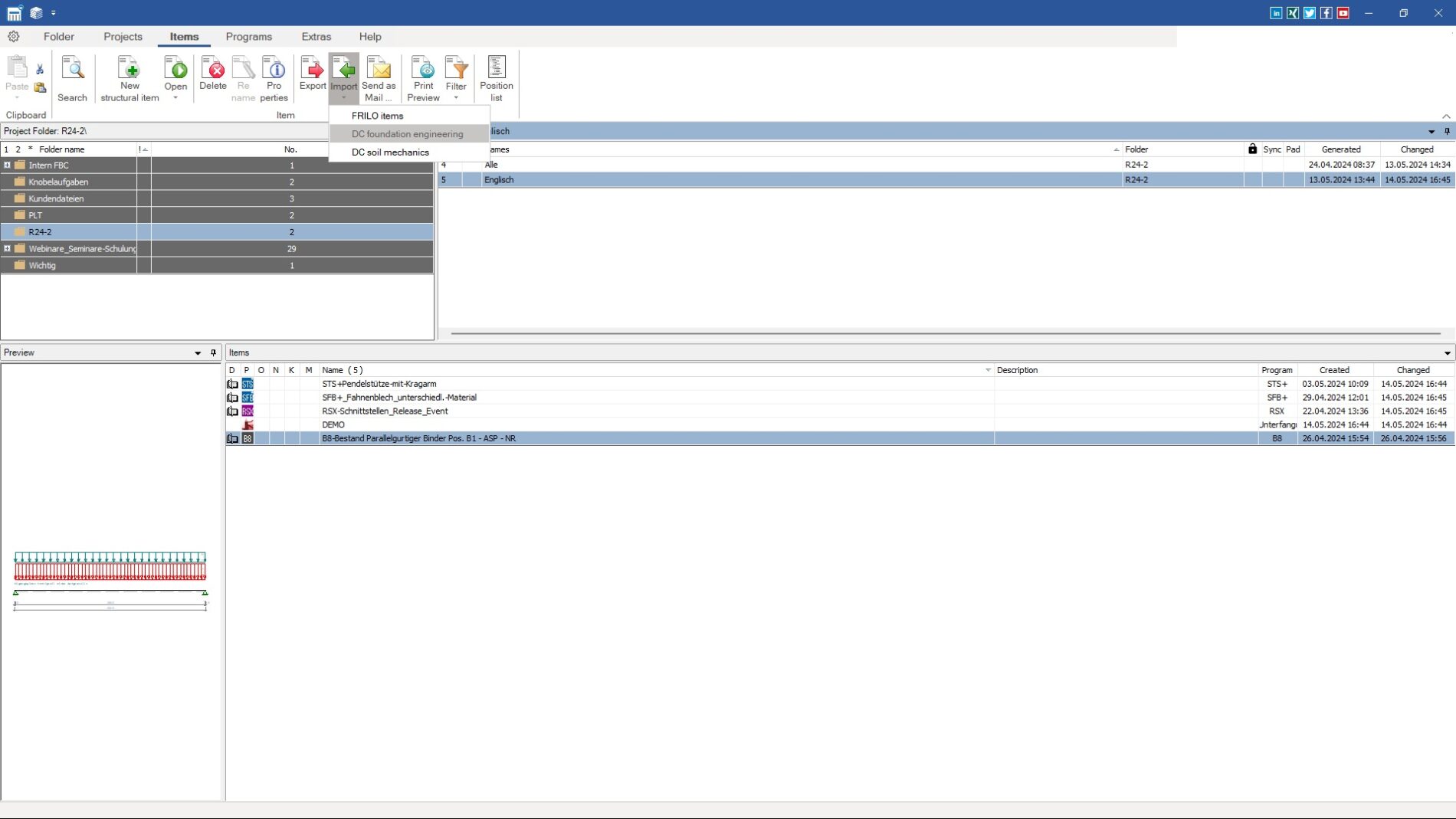
Task: Open the settings gear icon
Action: pyautogui.click(x=14, y=36)
